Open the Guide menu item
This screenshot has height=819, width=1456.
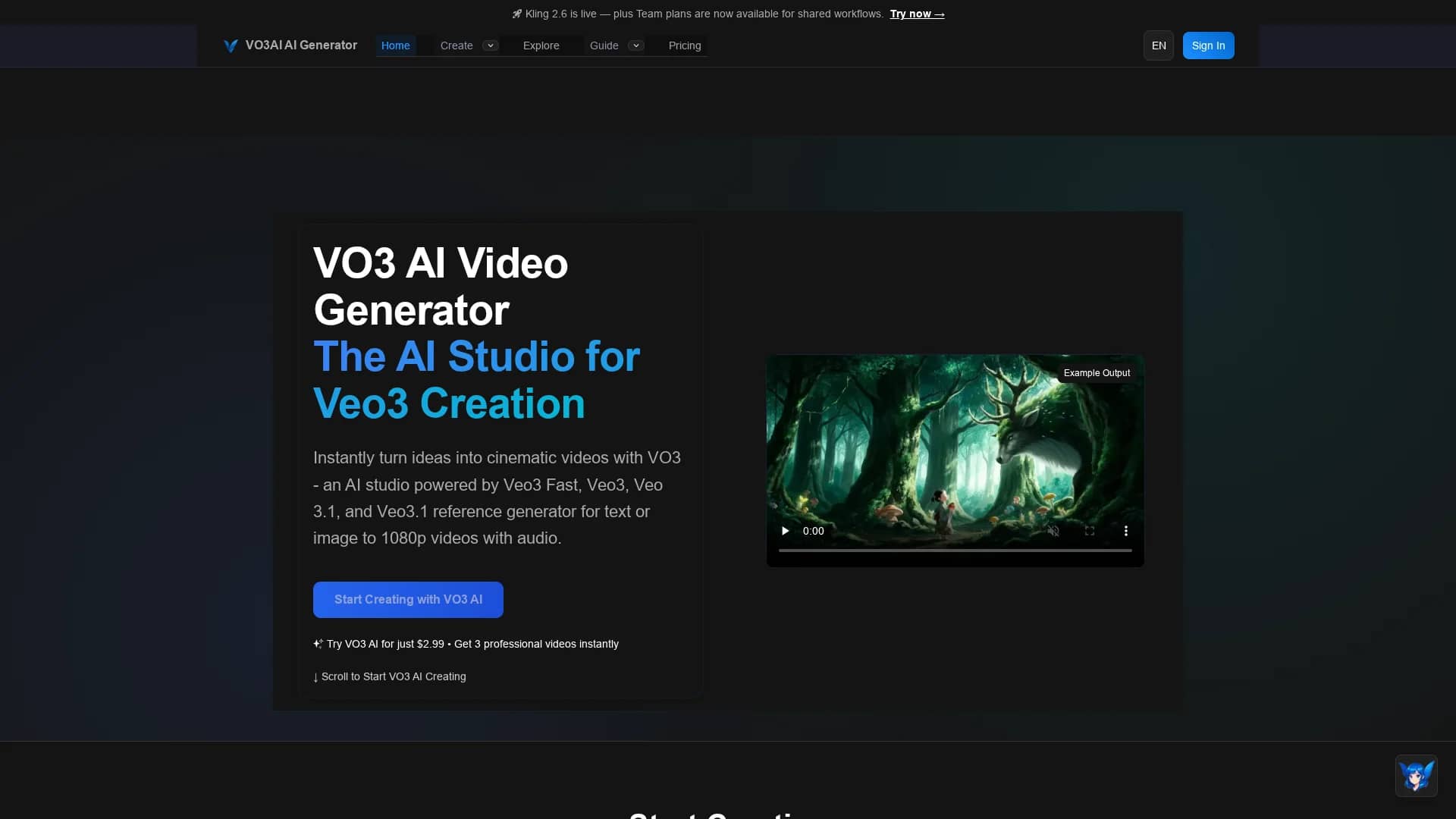click(604, 45)
